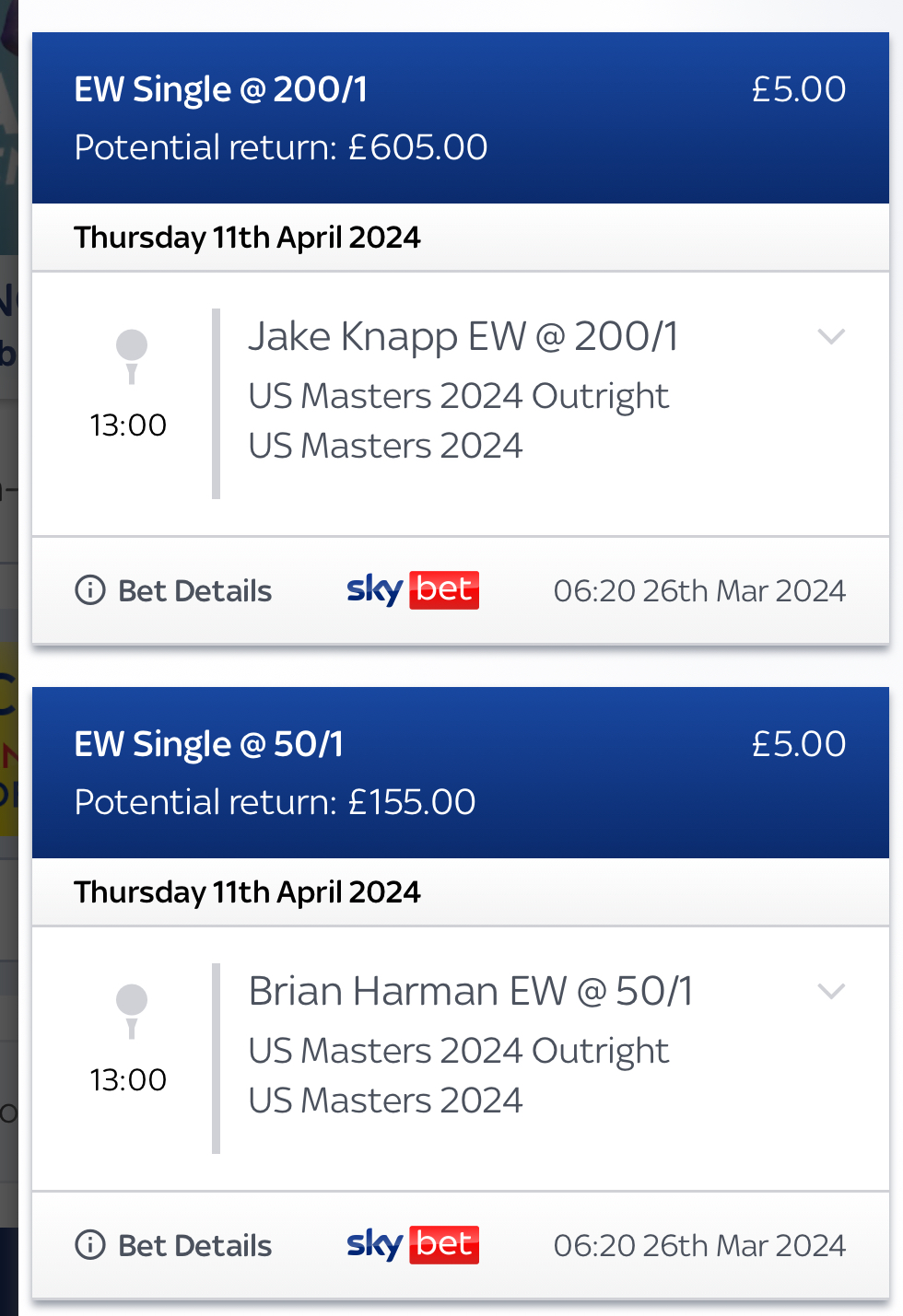
Task: Tap the Potential return £155.00 text
Action: tap(275, 802)
